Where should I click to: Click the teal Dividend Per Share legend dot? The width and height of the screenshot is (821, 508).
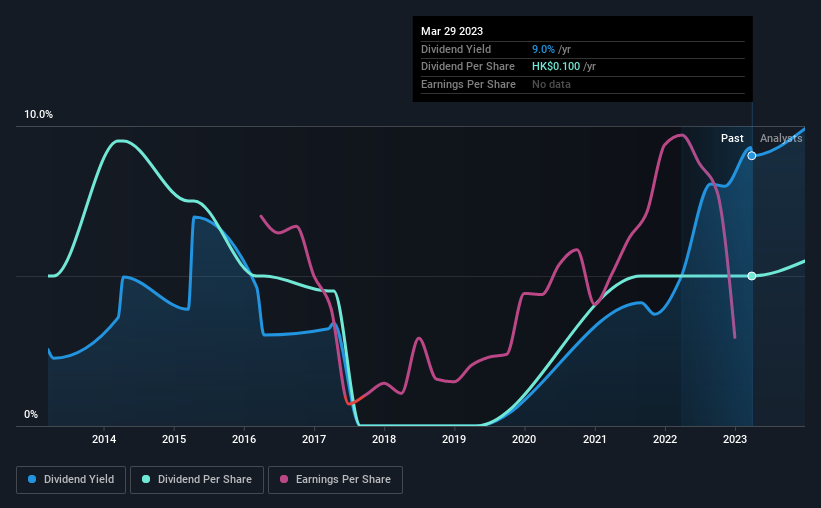coord(146,479)
